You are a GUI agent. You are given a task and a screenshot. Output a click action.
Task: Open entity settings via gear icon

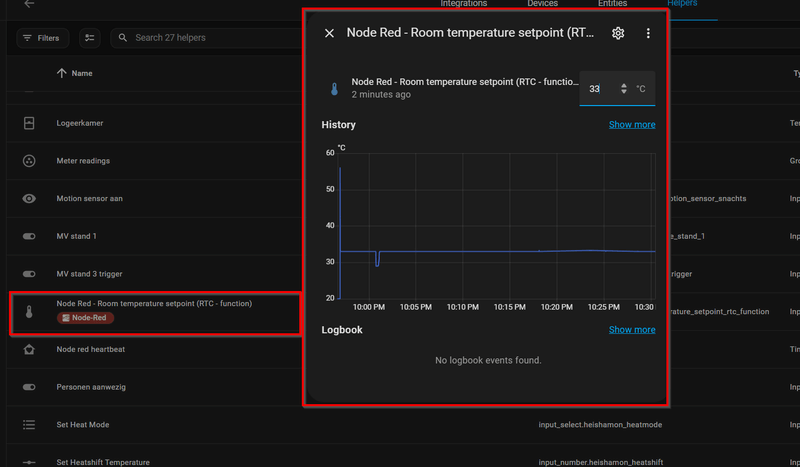point(618,33)
